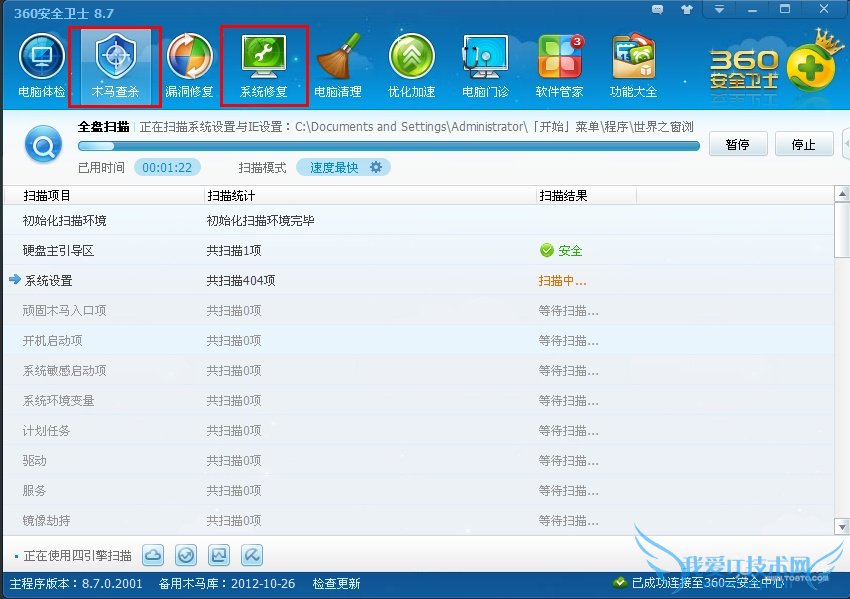
Task: Click the scan progress bar
Action: [390, 146]
